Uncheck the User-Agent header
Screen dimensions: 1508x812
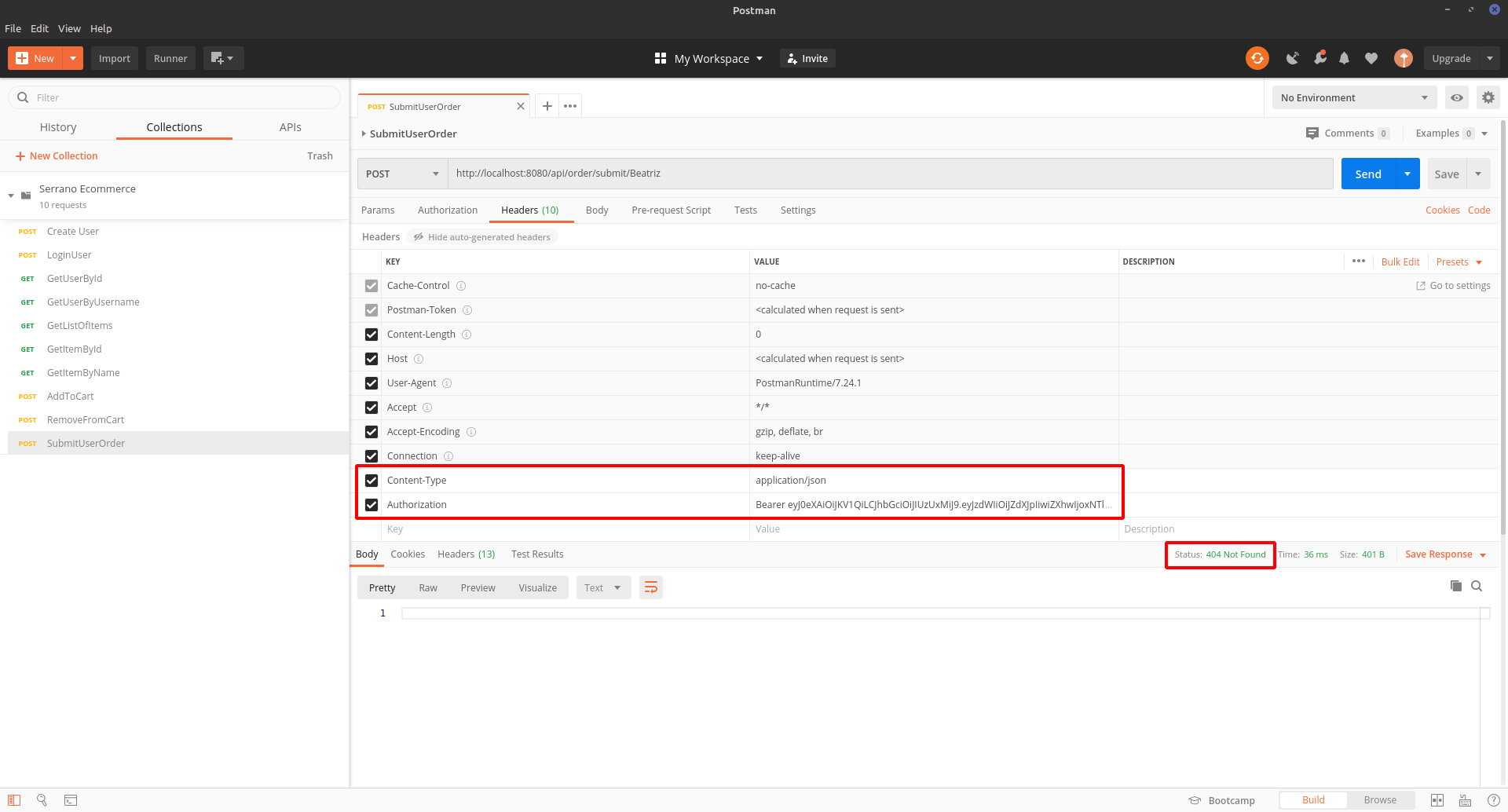point(372,383)
